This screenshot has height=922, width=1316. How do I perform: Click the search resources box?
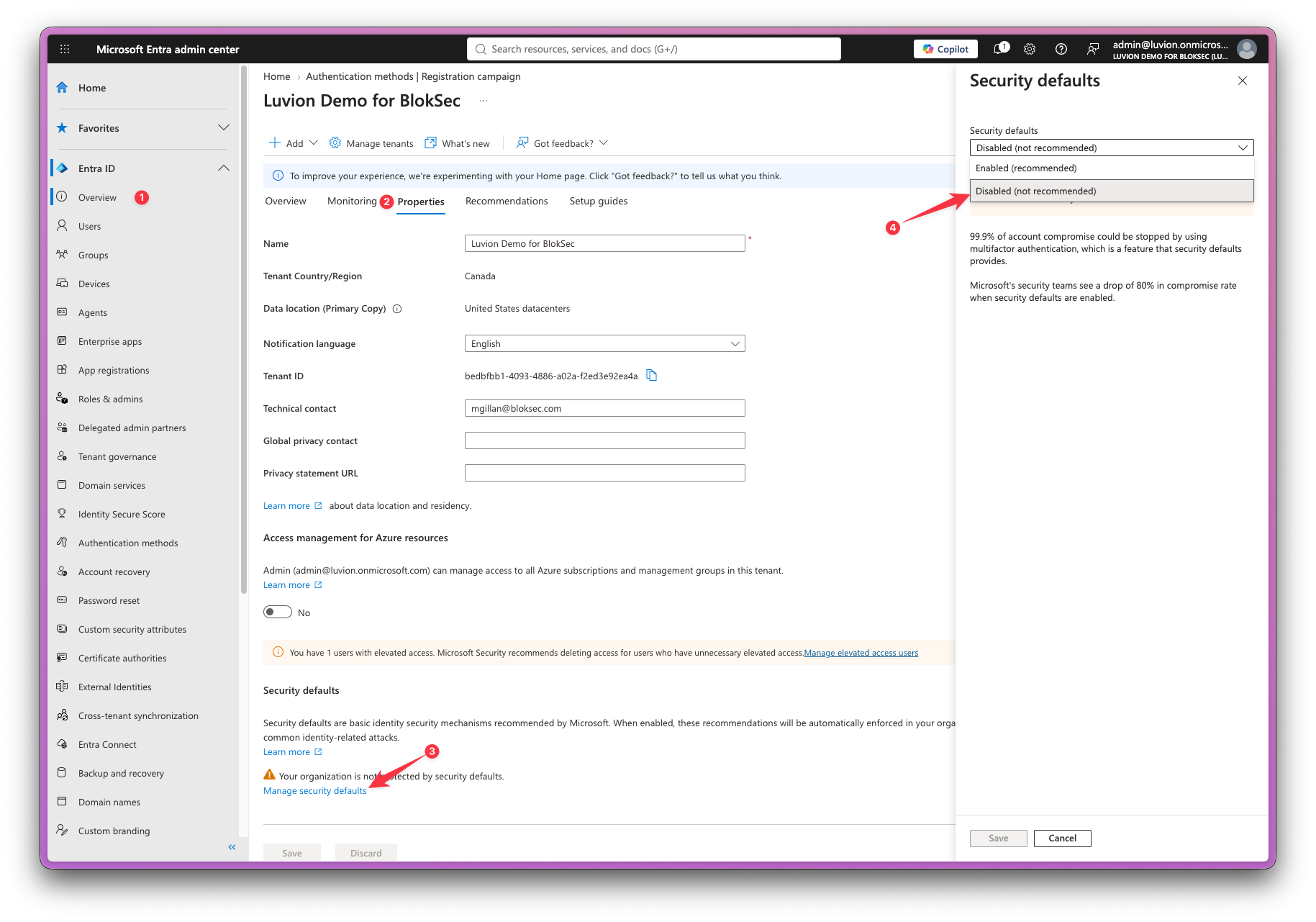click(653, 49)
